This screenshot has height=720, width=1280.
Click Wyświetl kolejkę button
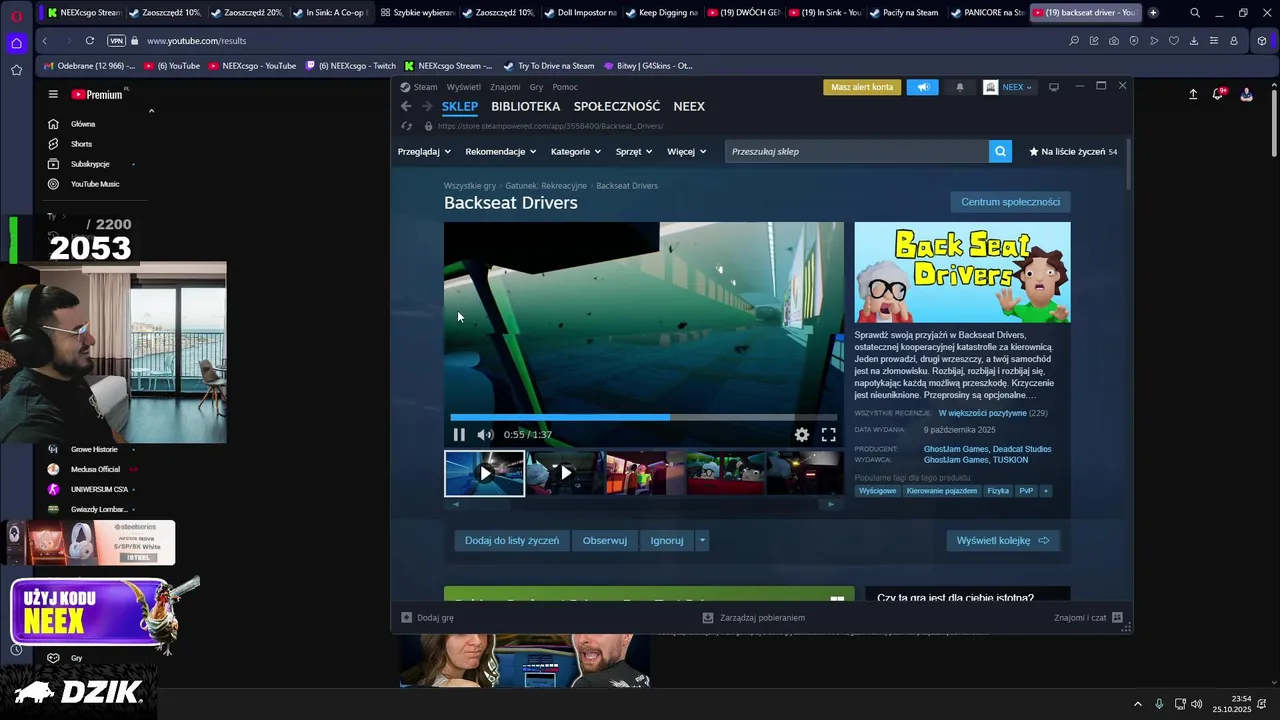[1003, 540]
